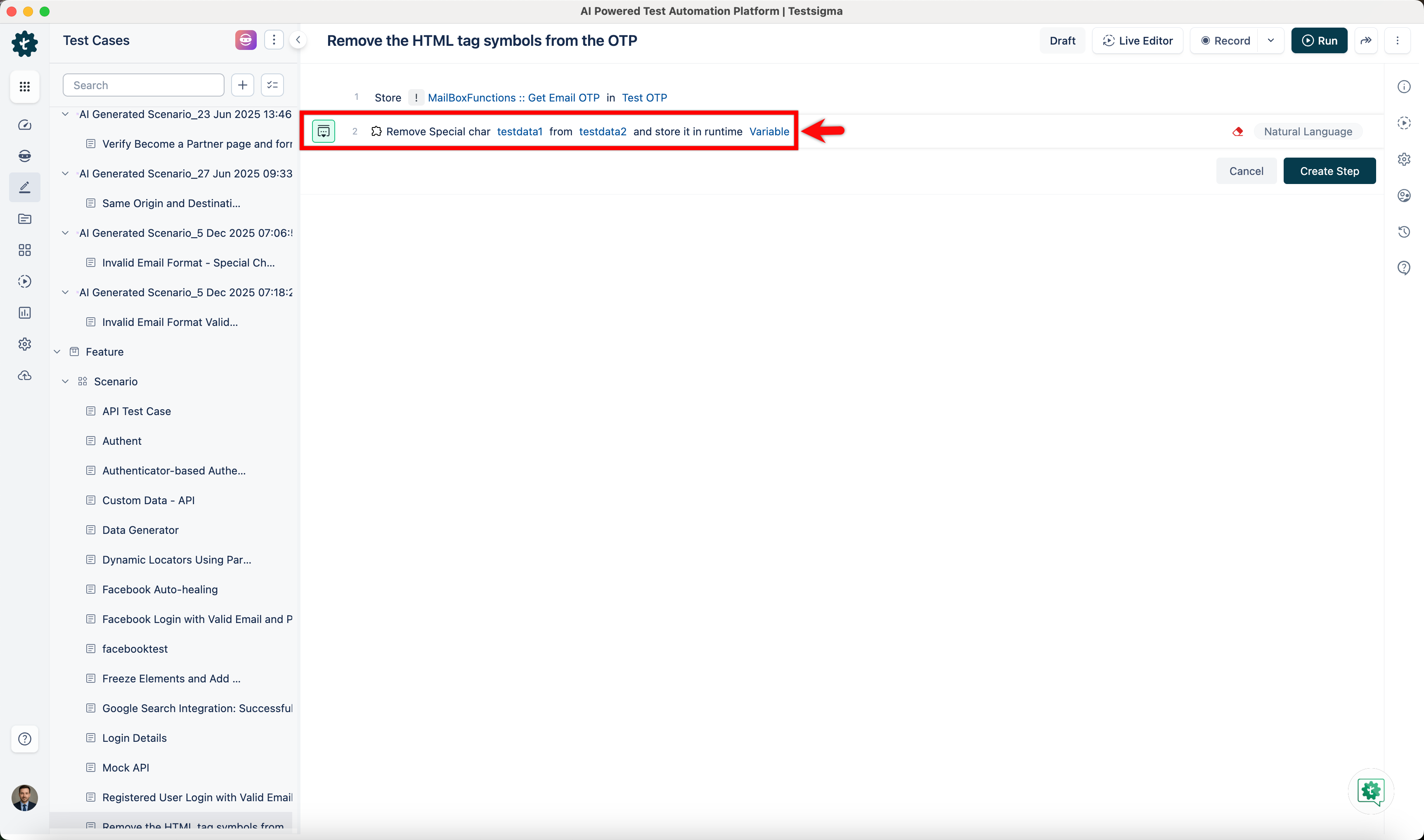
Task: Click the green step comment toggle icon
Action: coord(323,131)
